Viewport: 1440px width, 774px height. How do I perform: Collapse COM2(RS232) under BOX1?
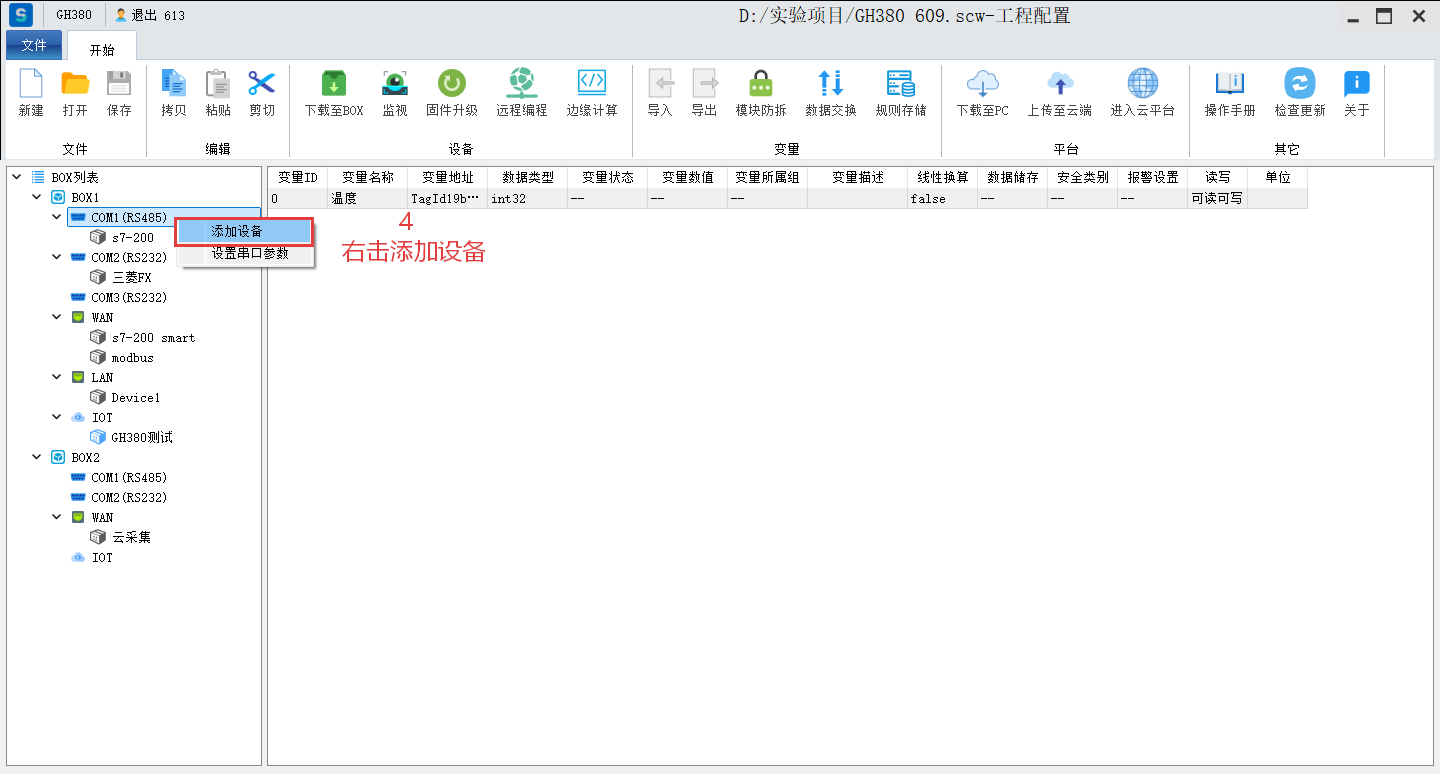pyautogui.click(x=56, y=257)
